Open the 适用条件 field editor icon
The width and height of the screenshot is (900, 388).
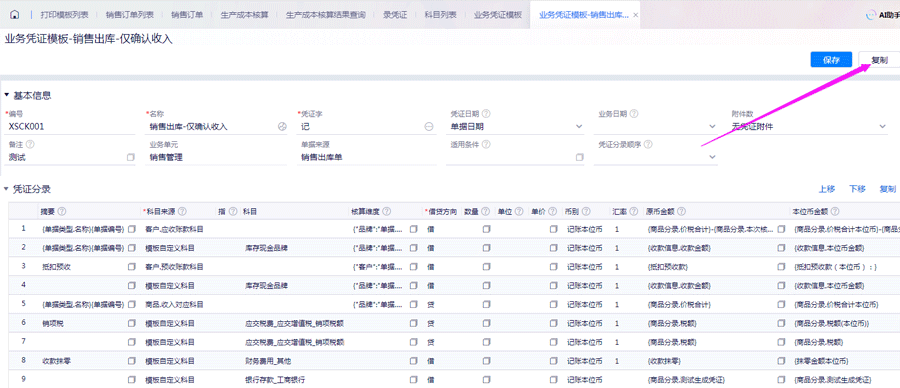pyautogui.click(x=580, y=157)
